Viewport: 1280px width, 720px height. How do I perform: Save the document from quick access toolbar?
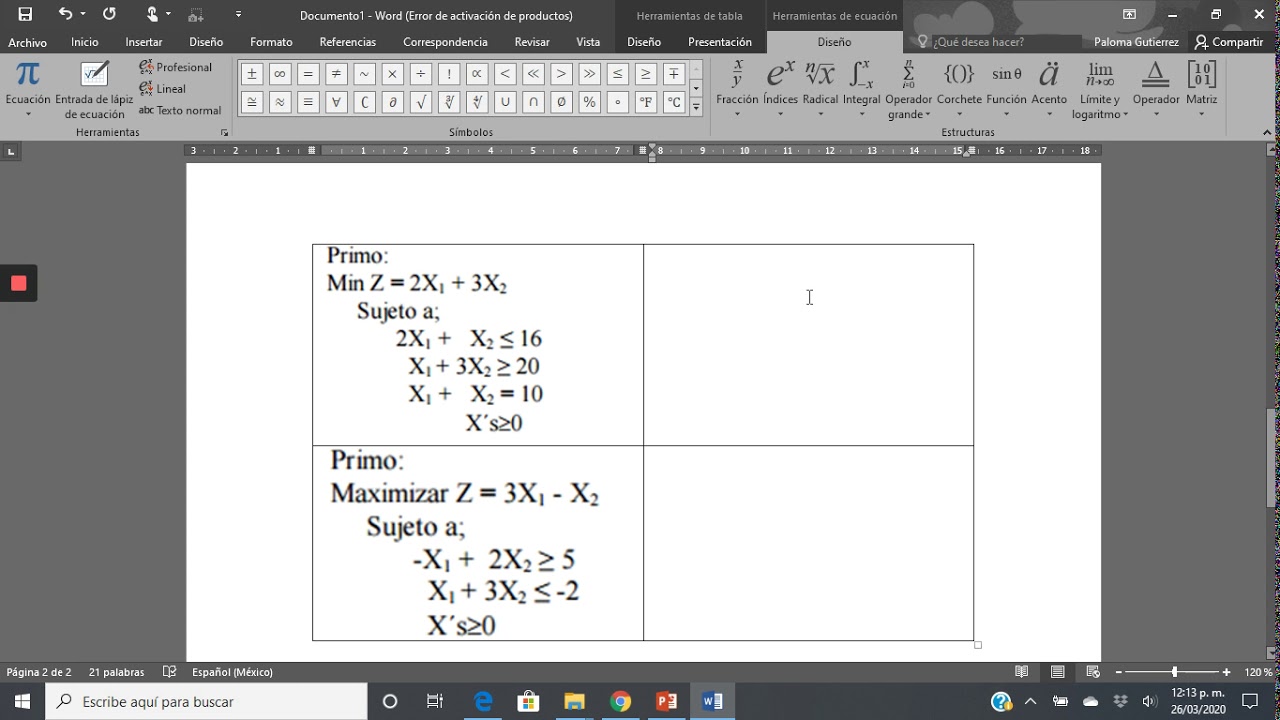point(25,14)
